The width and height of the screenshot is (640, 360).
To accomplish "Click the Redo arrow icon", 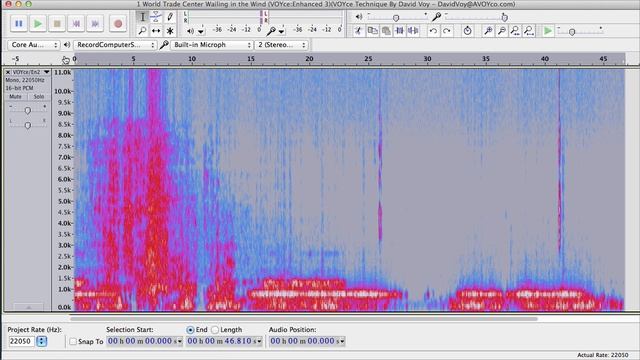I will [447, 31].
